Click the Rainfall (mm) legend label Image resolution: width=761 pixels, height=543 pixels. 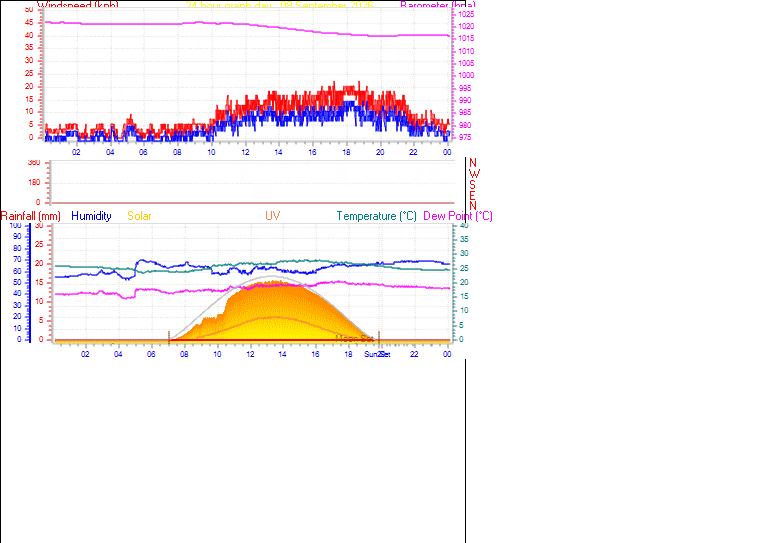[x=31, y=216]
